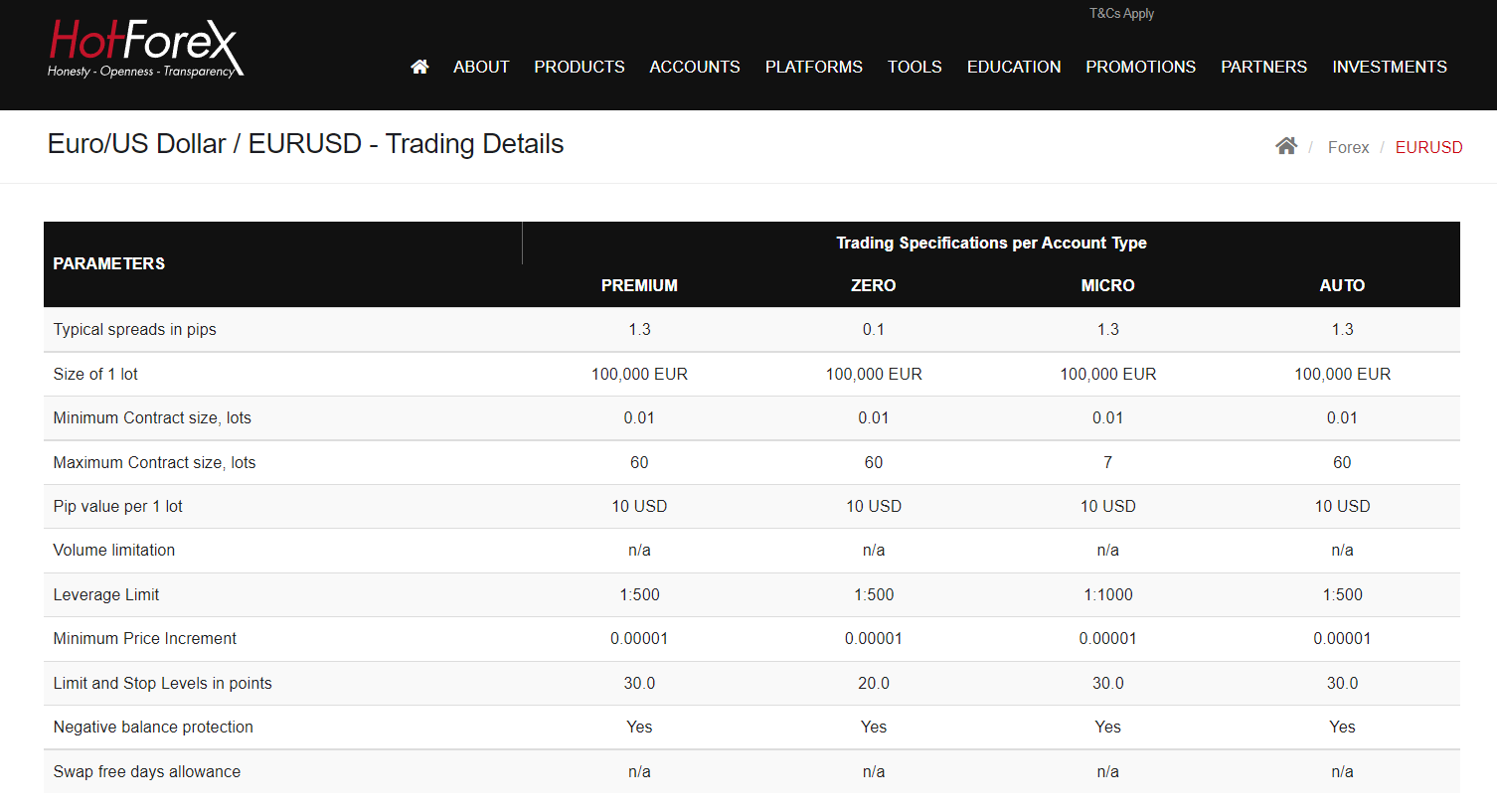Open the PROMOTIONS menu

pyautogui.click(x=1140, y=67)
